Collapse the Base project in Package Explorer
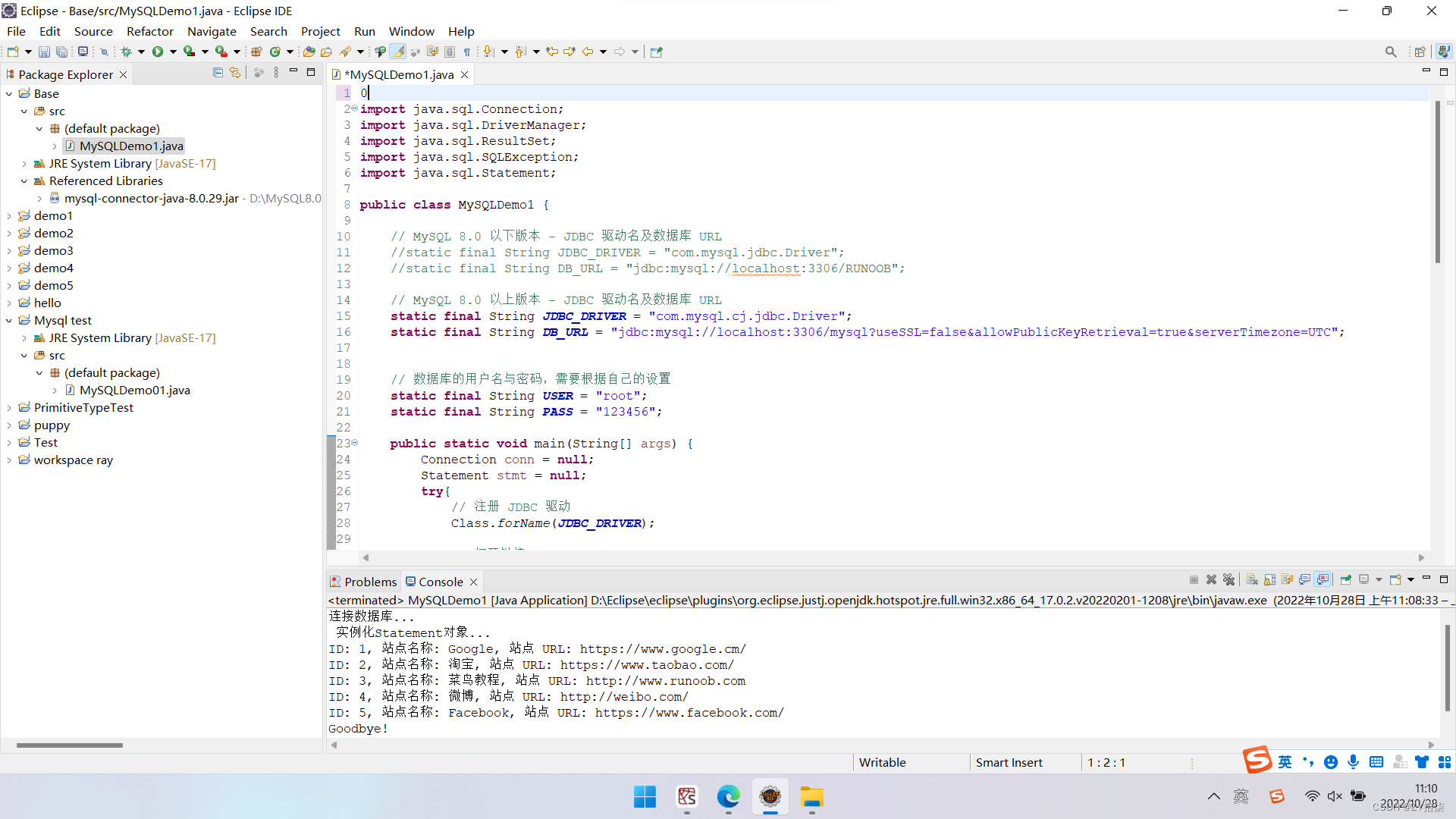The height and width of the screenshot is (819, 1456). tap(8, 93)
